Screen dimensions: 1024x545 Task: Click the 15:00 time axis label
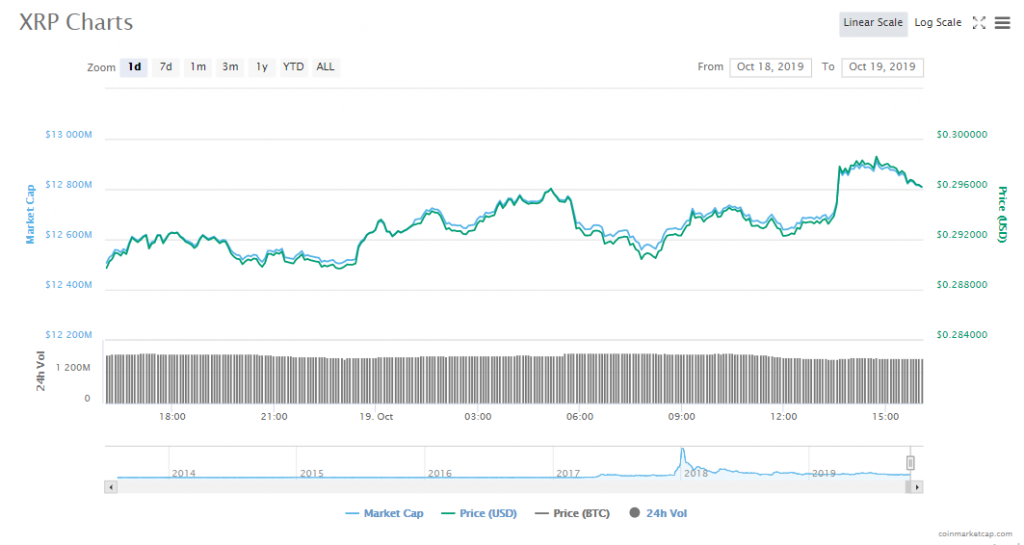point(886,416)
